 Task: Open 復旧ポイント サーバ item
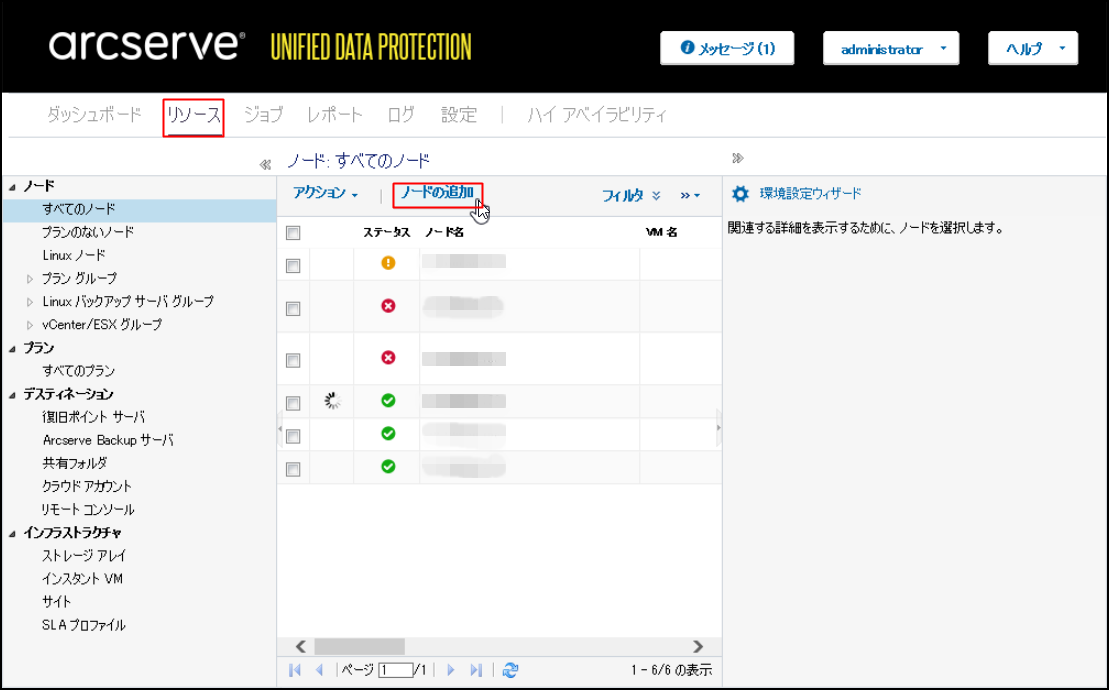pyautogui.click(x=93, y=417)
